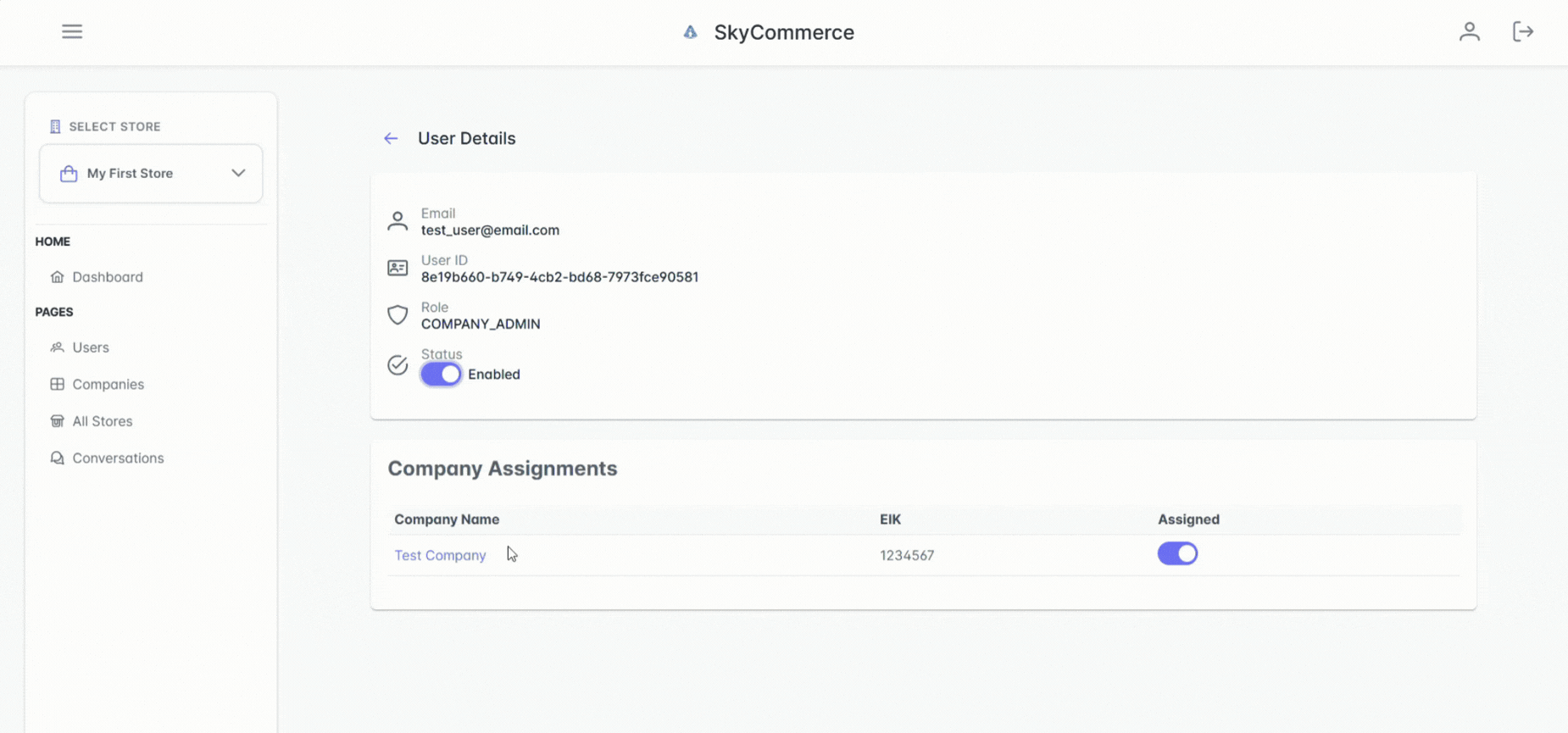Image resolution: width=1568 pixels, height=733 pixels.
Task: Open the user profile icon
Action: coord(1469,31)
